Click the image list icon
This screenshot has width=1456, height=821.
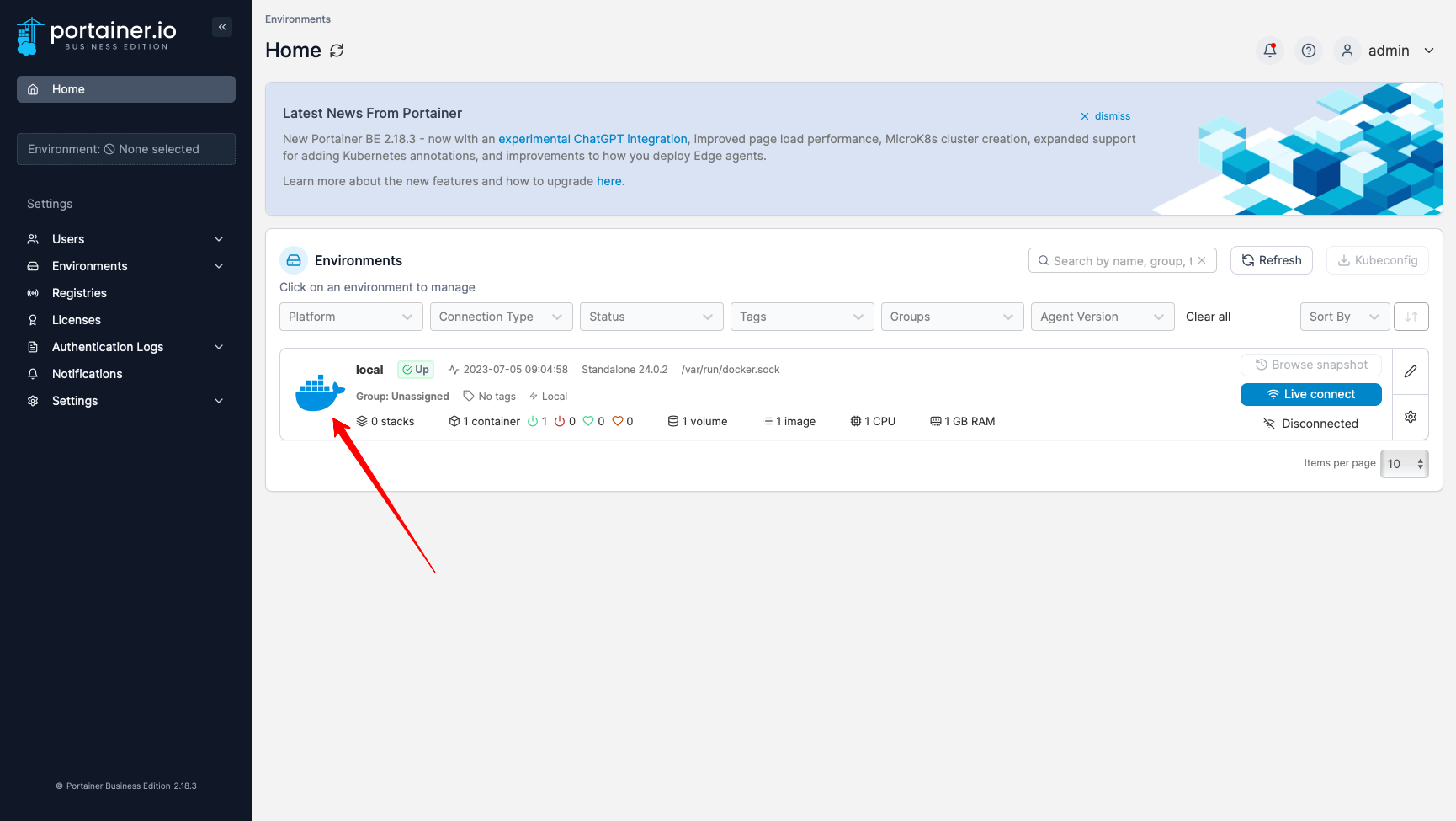pyautogui.click(x=768, y=421)
